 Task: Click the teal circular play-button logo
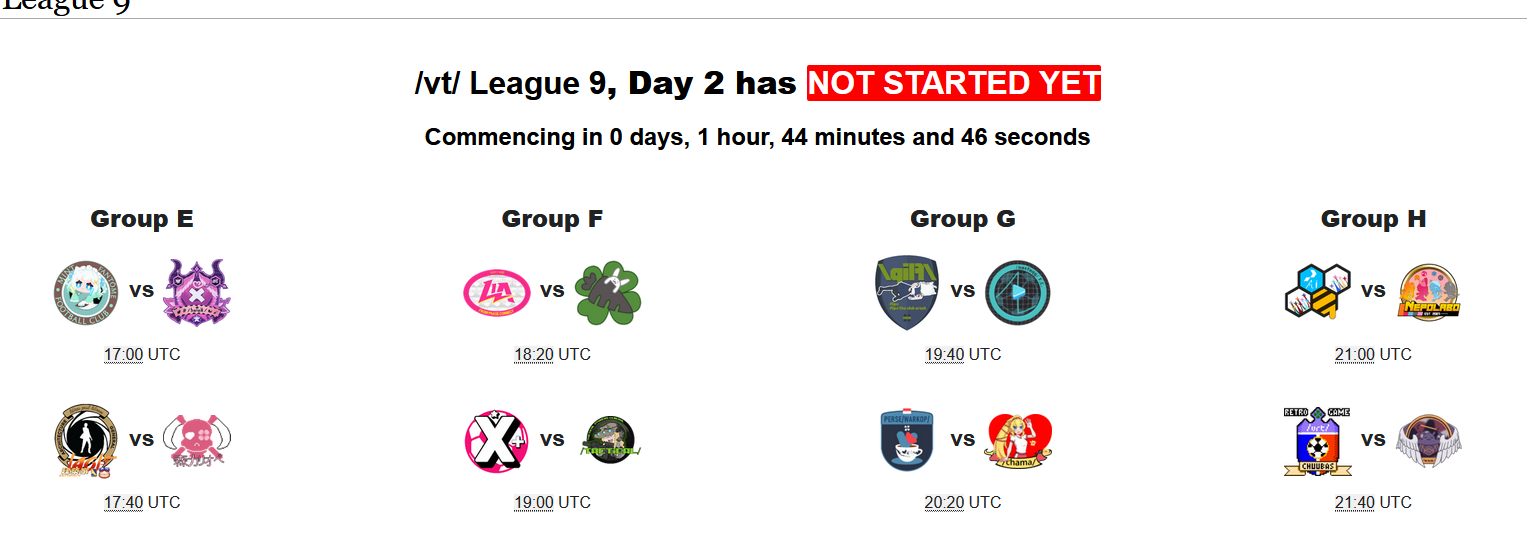1018,293
